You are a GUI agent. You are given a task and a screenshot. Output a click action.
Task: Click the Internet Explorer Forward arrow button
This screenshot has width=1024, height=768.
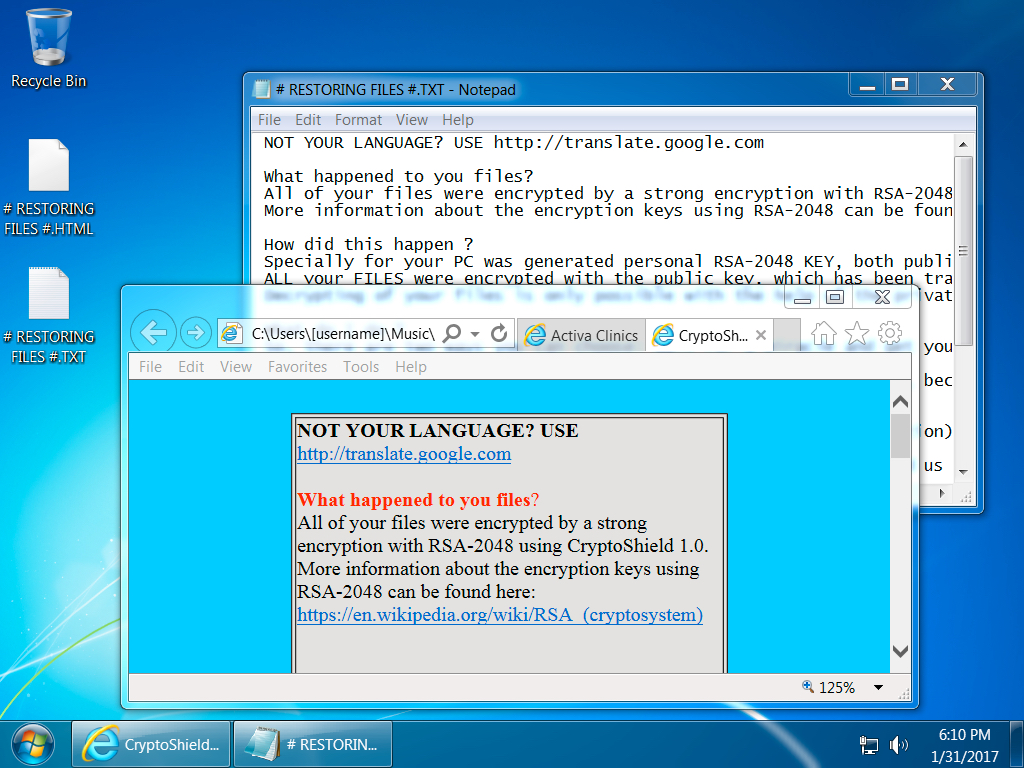pos(195,334)
